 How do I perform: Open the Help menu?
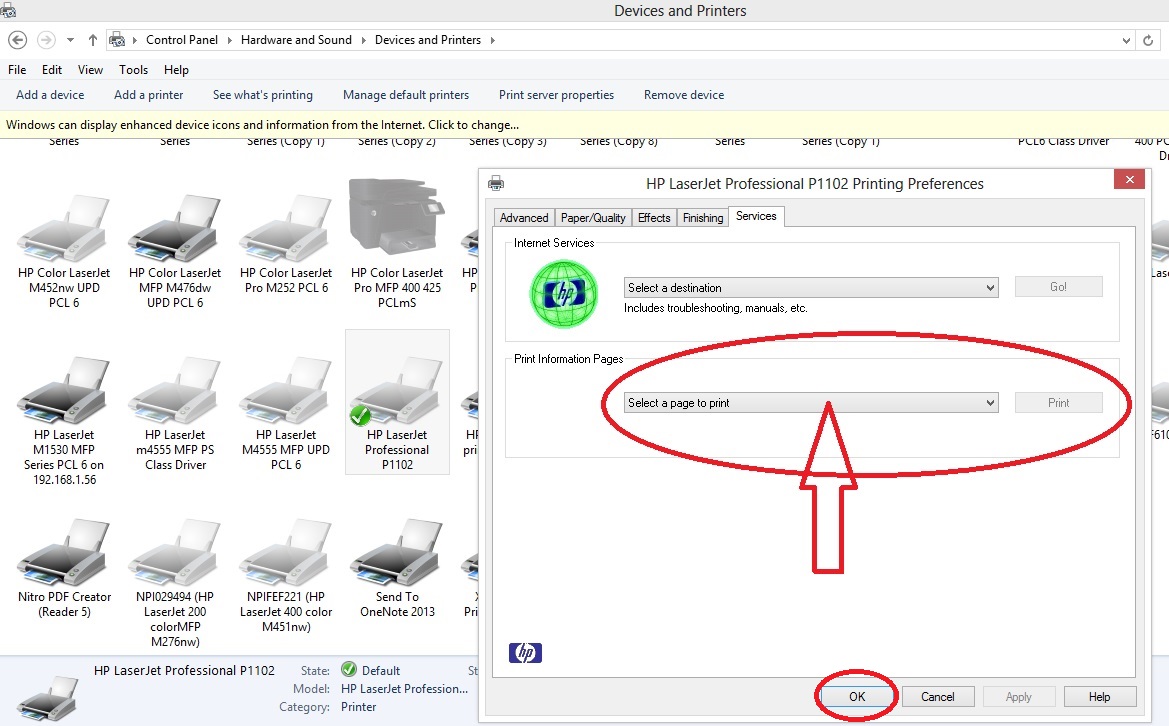176,70
